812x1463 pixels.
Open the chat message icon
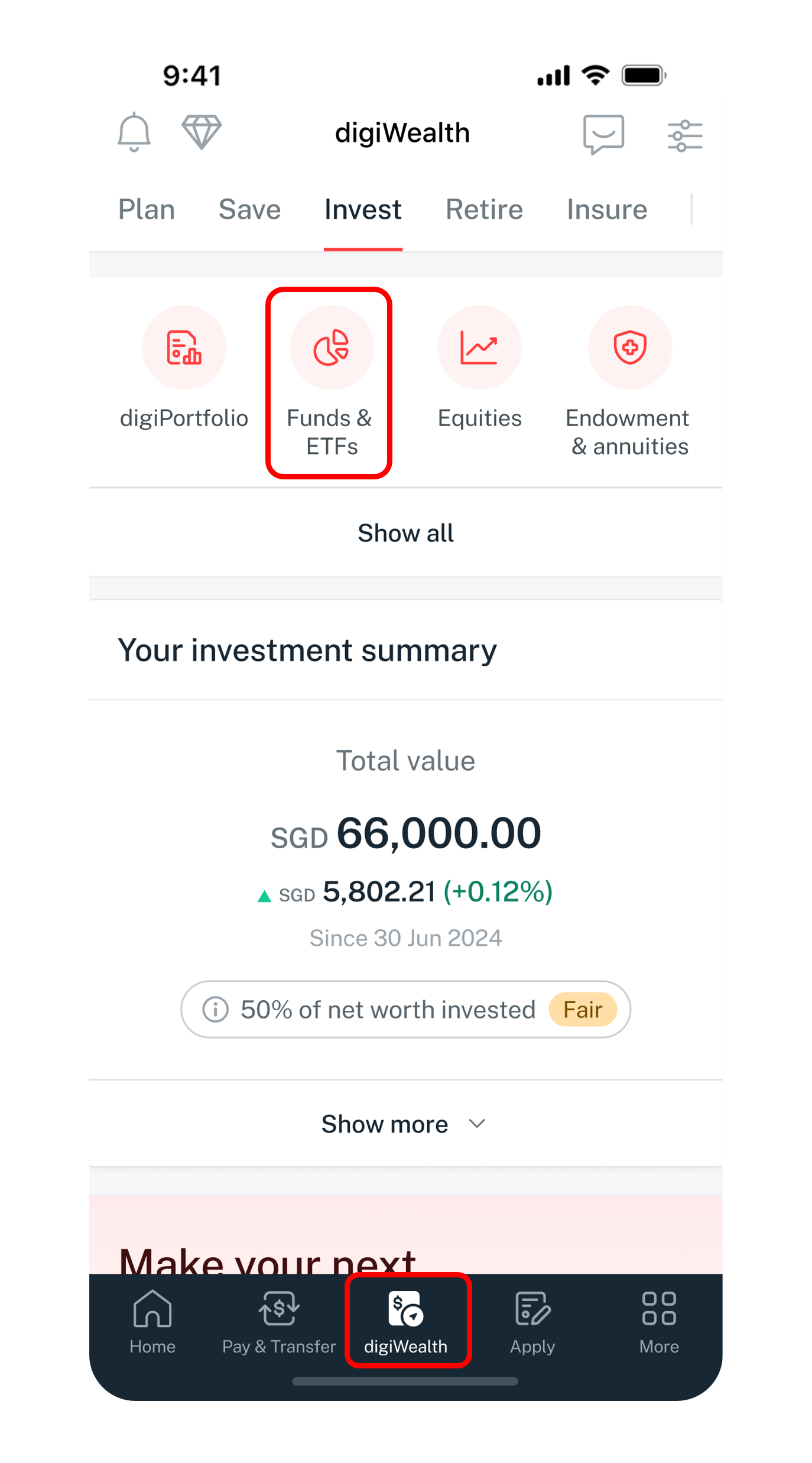(x=603, y=134)
